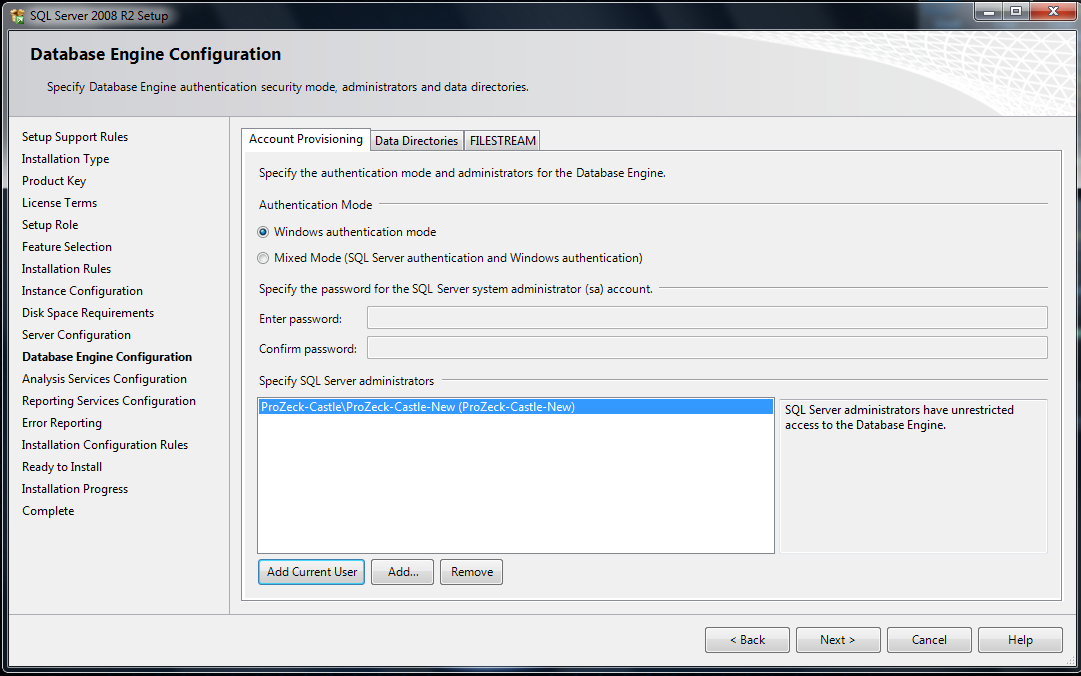Viewport: 1081px width, 676px height.
Task: Click Setup Support Rules step
Action: 74,137
